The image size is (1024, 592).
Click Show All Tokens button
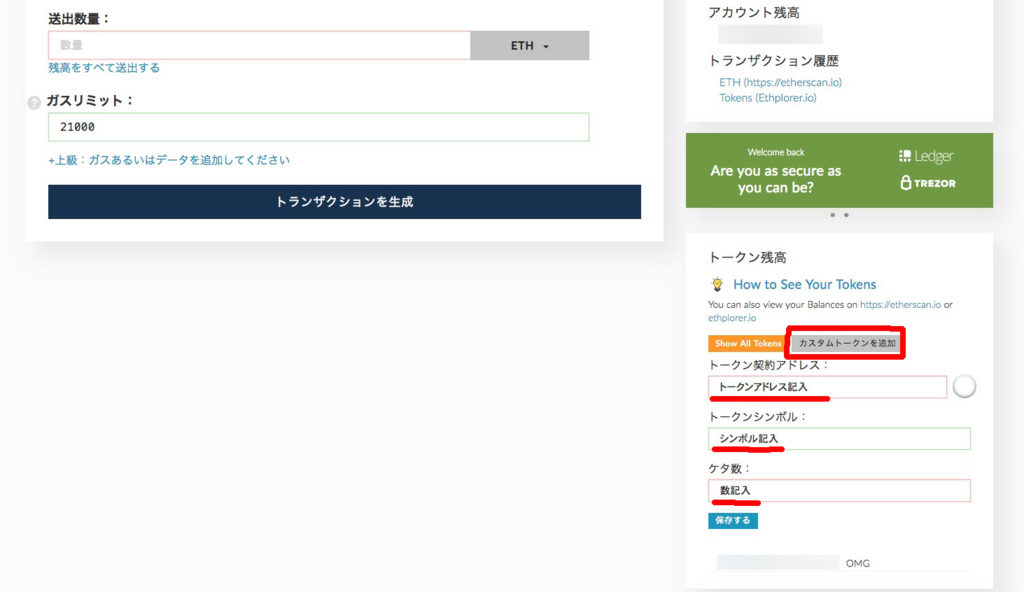coord(748,343)
